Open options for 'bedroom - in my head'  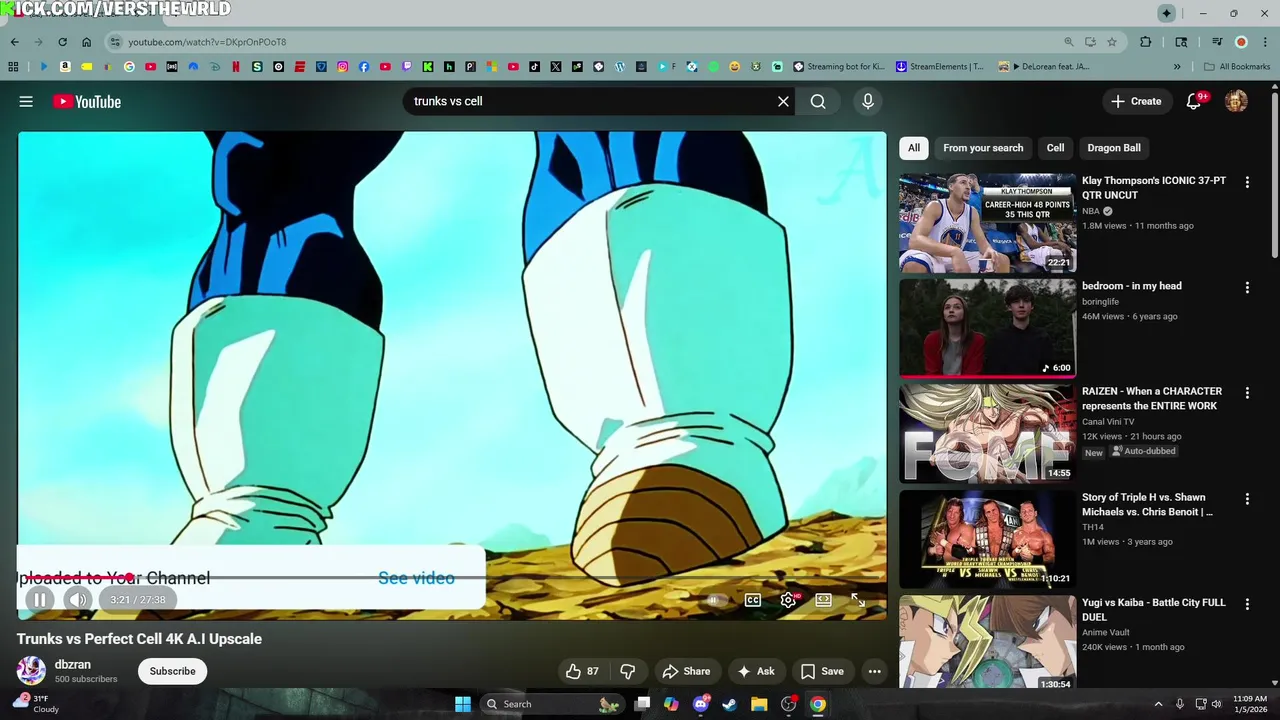click(x=1247, y=287)
